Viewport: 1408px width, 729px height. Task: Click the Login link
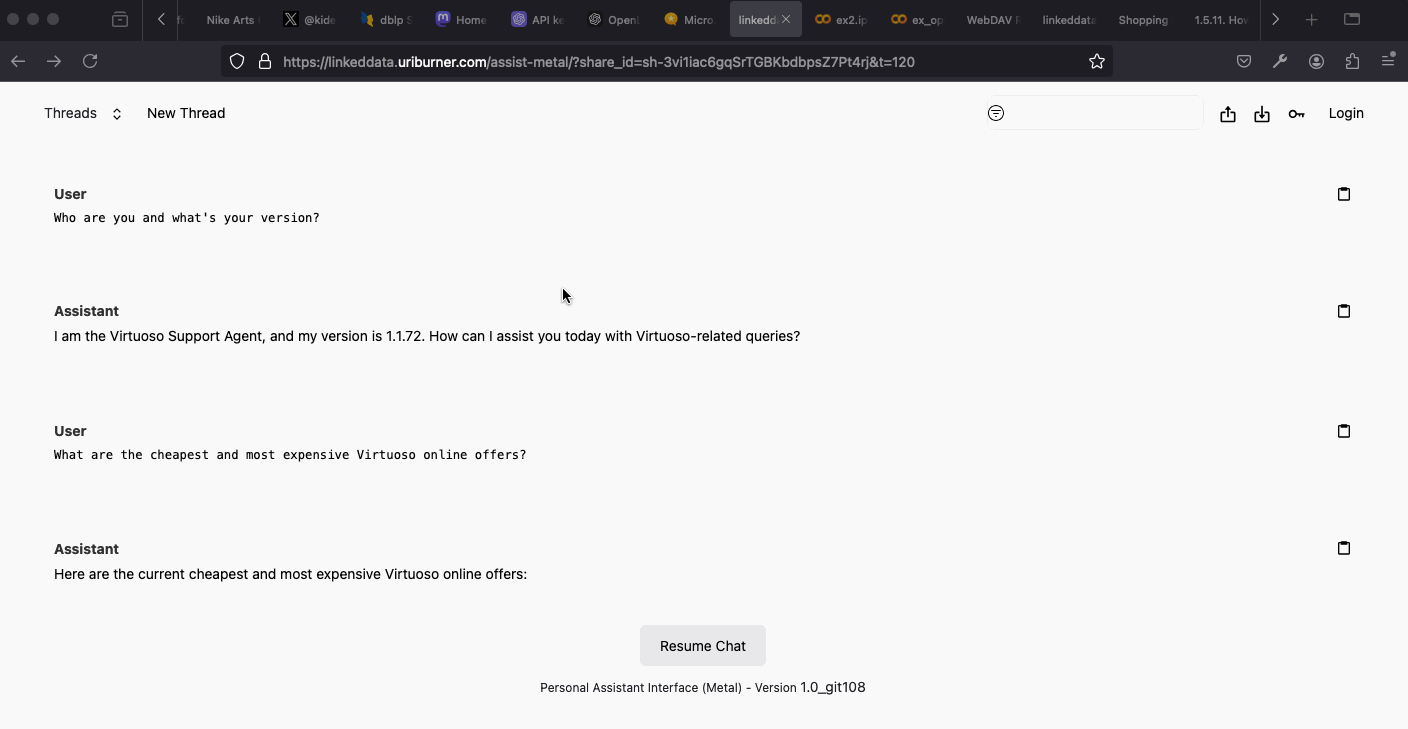click(1346, 113)
